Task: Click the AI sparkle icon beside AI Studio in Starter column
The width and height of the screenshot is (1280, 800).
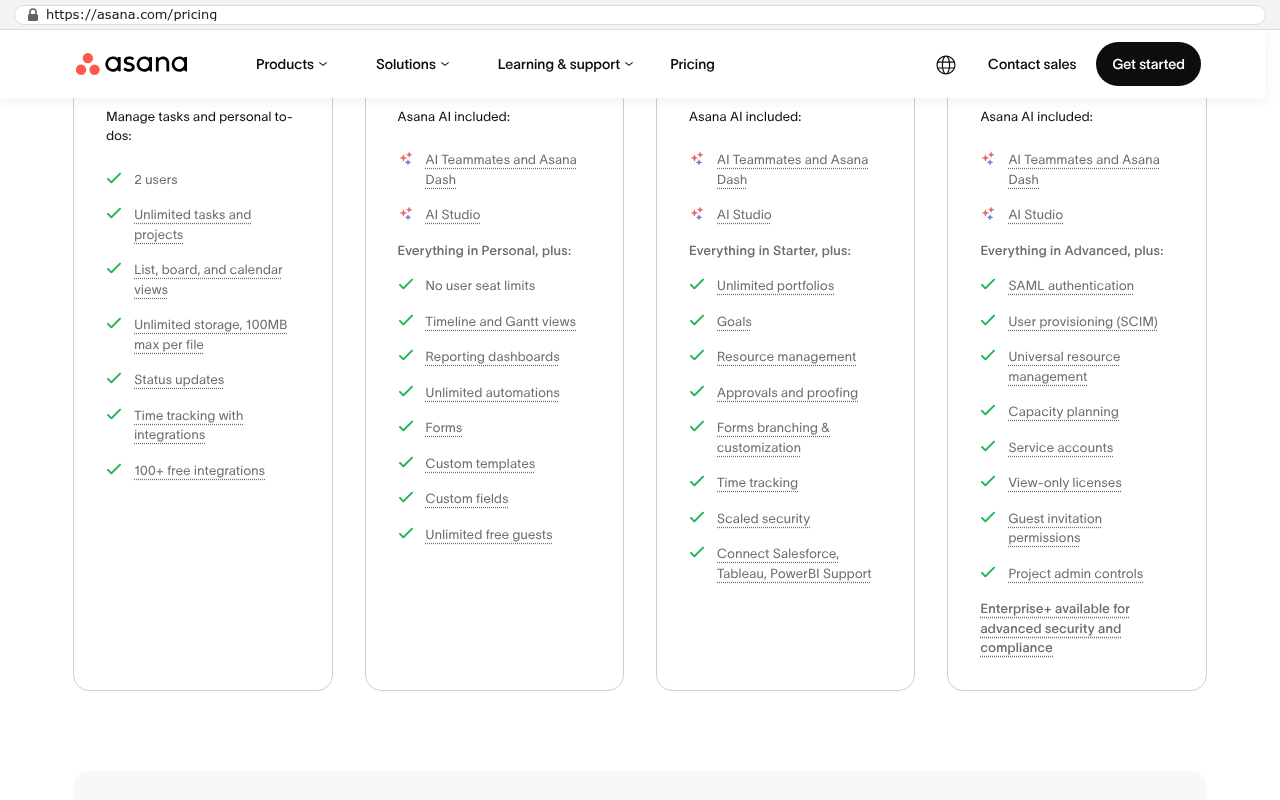Action: point(406,214)
